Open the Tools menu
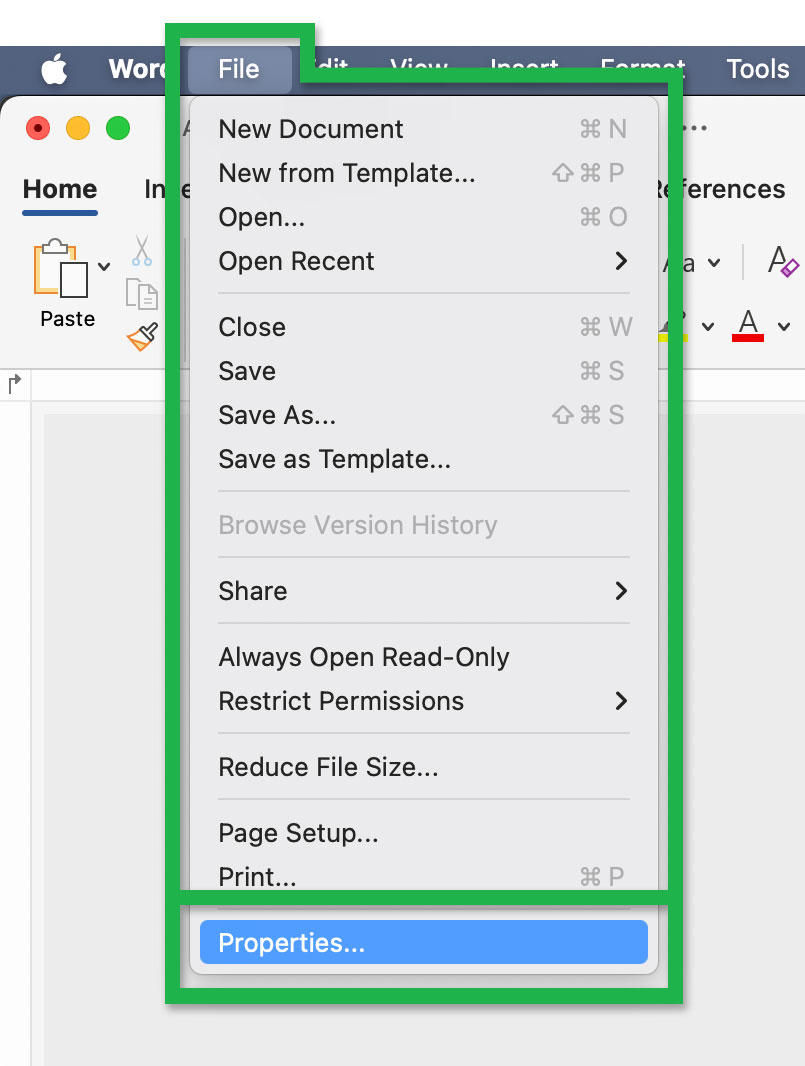Image resolution: width=805 pixels, height=1066 pixels. click(757, 68)
